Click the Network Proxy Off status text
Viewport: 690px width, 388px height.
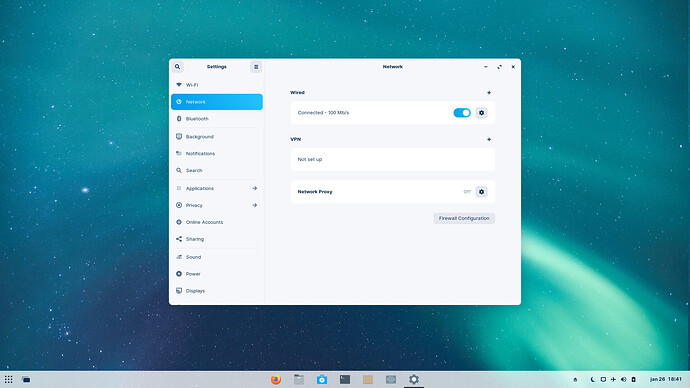coord(467,192)
